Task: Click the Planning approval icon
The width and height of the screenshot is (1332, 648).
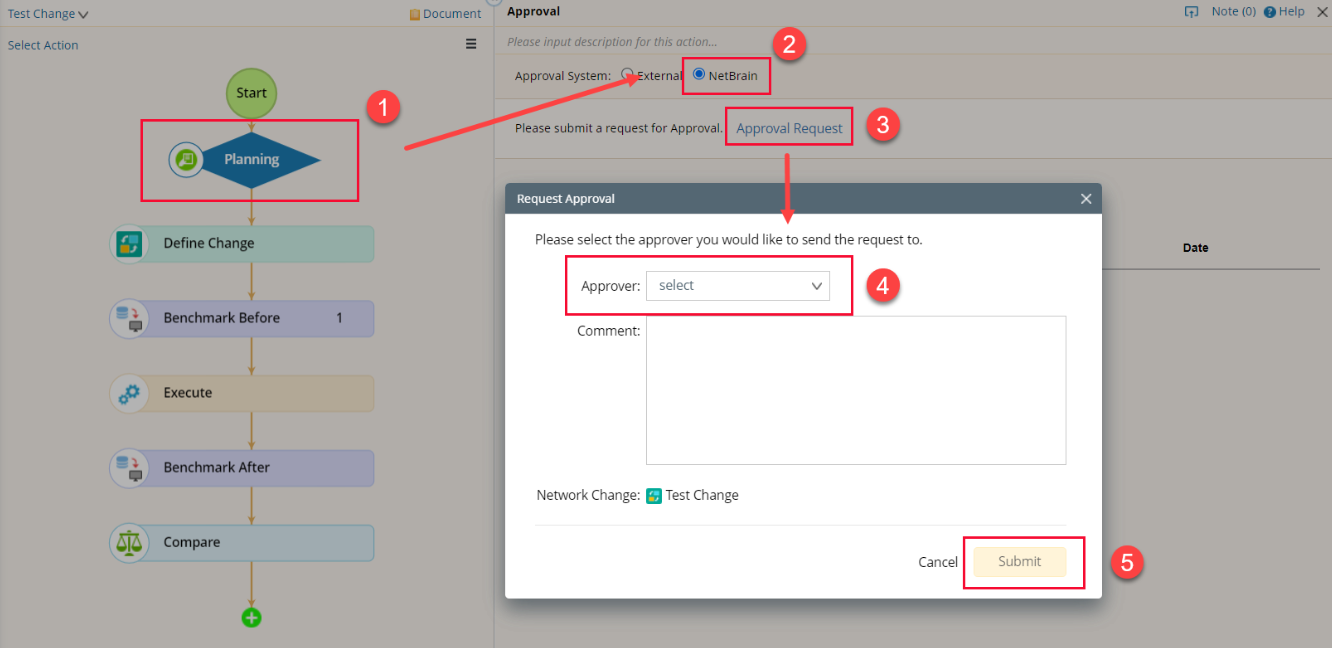Action: coord(185,159)
